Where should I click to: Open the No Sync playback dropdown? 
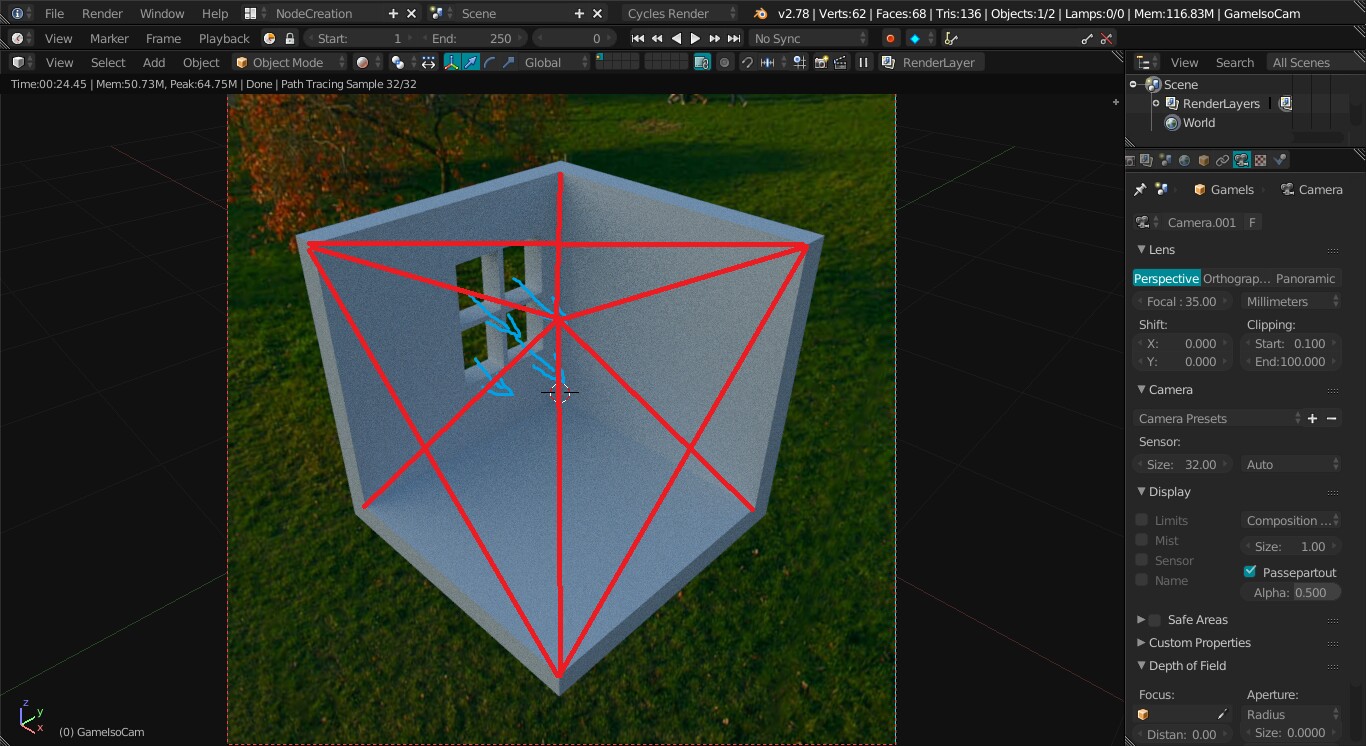click(x=810, y=38)
